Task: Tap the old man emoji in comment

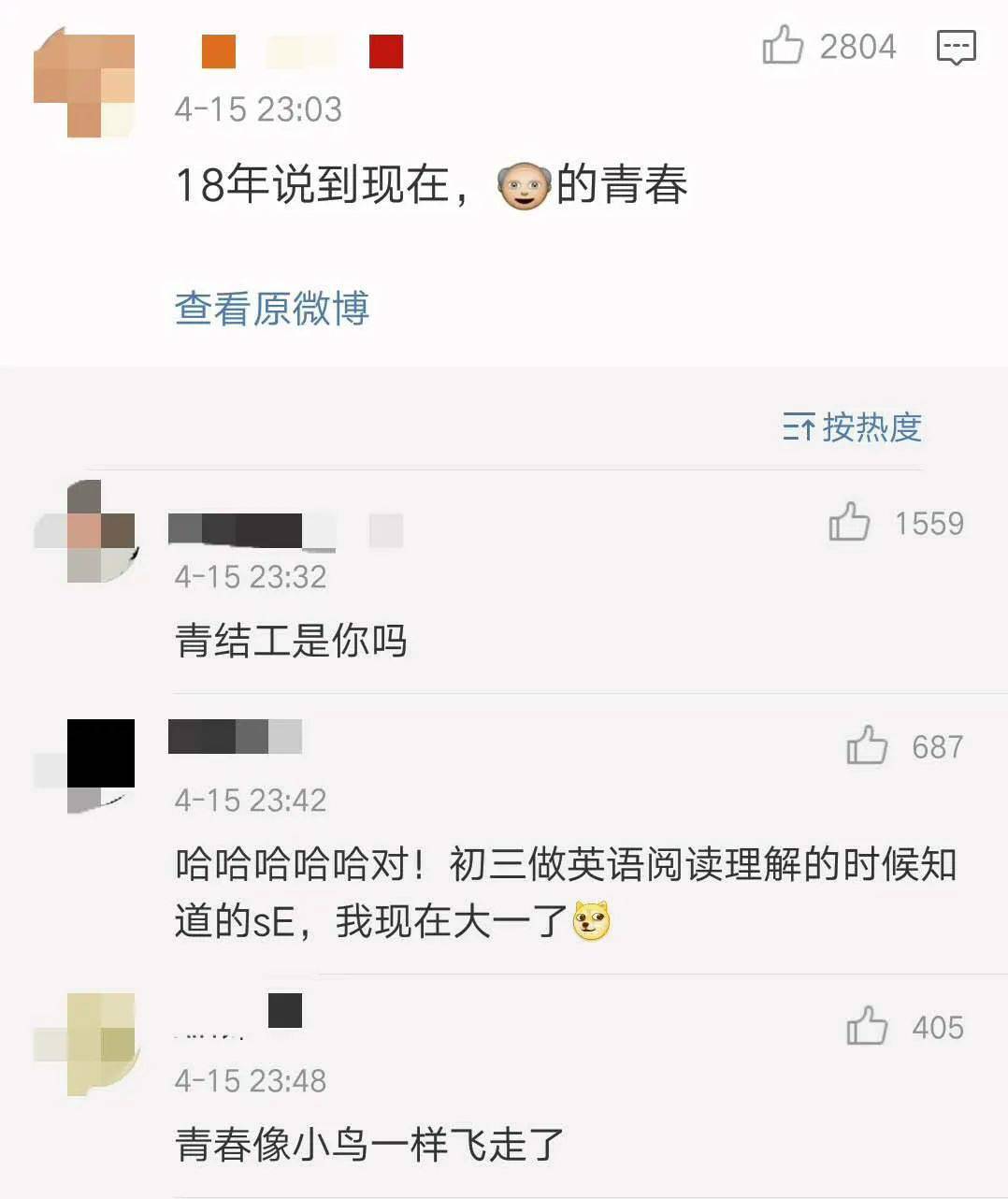Action: [524, 185]
